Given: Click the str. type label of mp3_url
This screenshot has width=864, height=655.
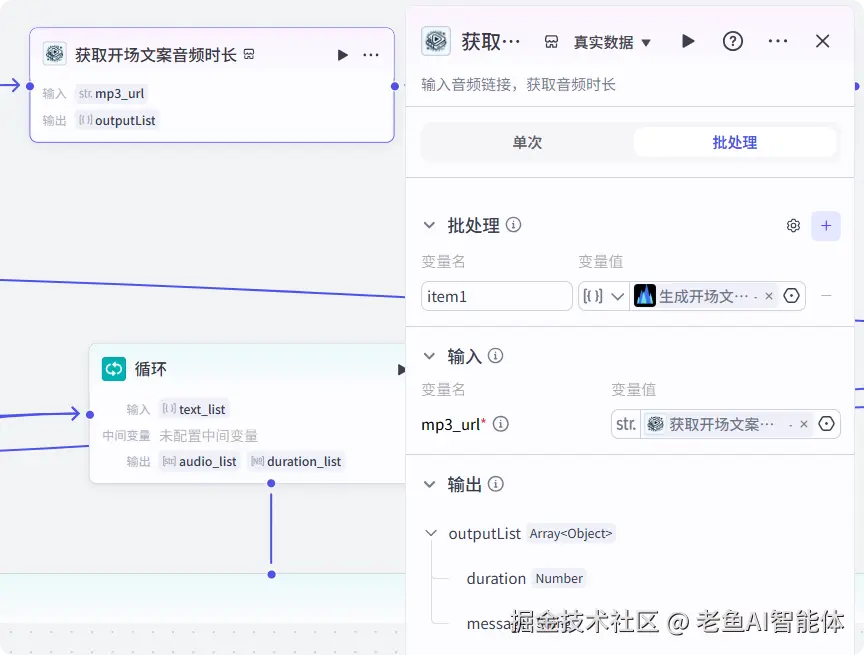Looking at the screenshot, I should click(626, 424).
